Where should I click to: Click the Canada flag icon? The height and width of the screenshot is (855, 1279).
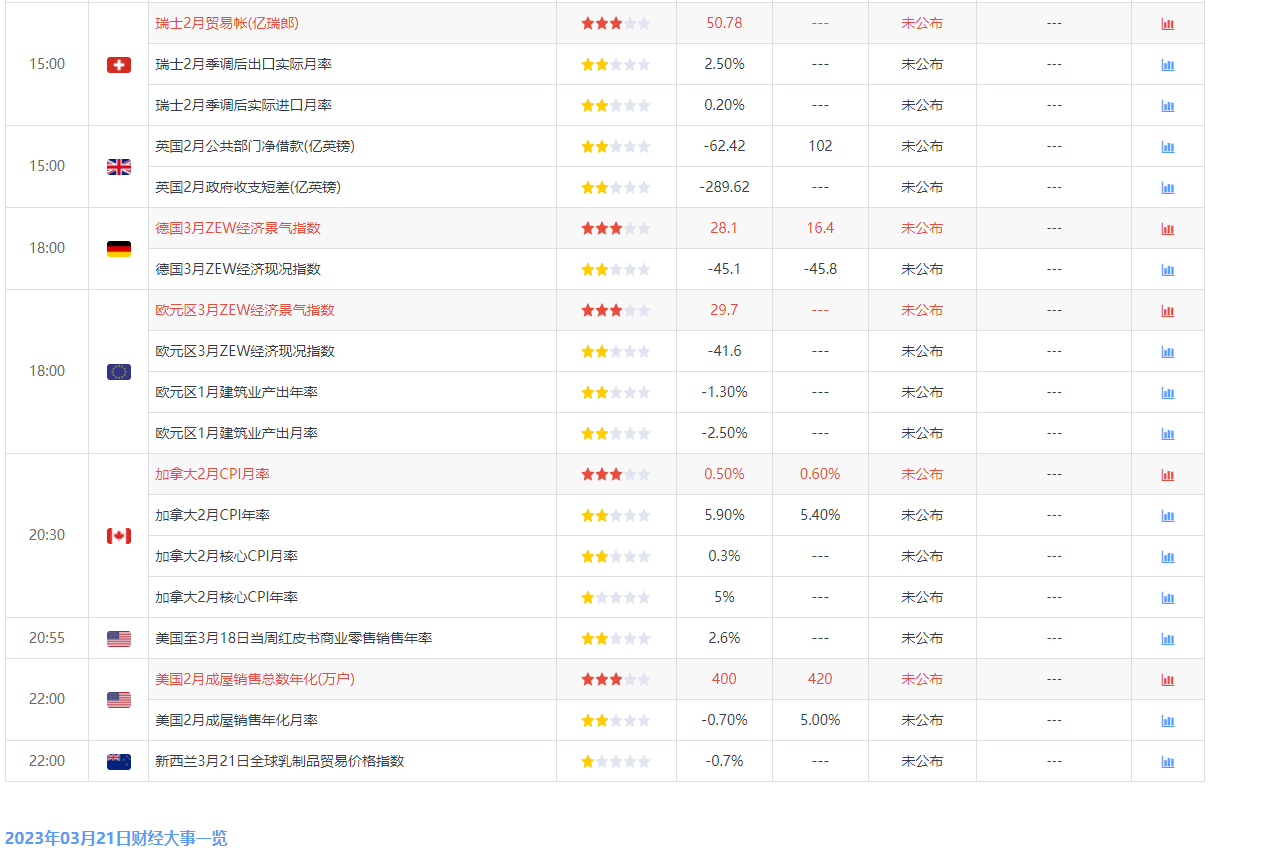click(x=119, y=536)
